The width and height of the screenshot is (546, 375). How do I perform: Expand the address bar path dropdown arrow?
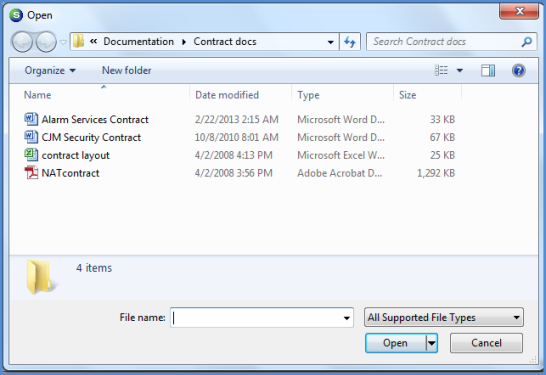click(x=330, y=42)
